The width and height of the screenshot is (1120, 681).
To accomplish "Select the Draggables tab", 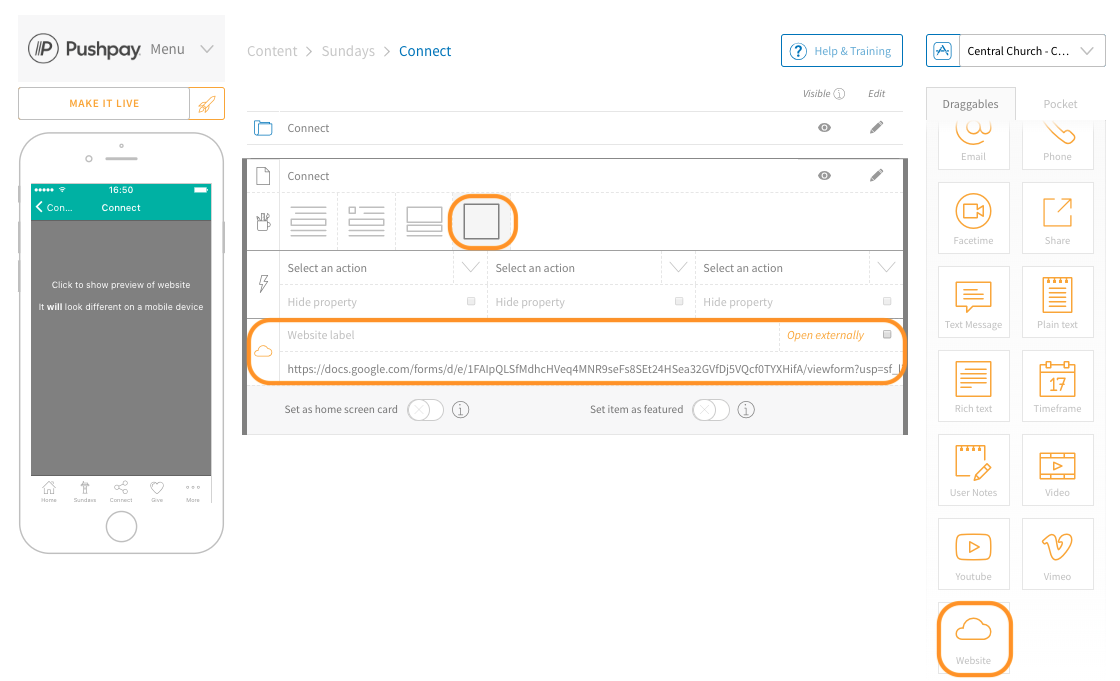I will pyautogui.click(x=970, y=103).
